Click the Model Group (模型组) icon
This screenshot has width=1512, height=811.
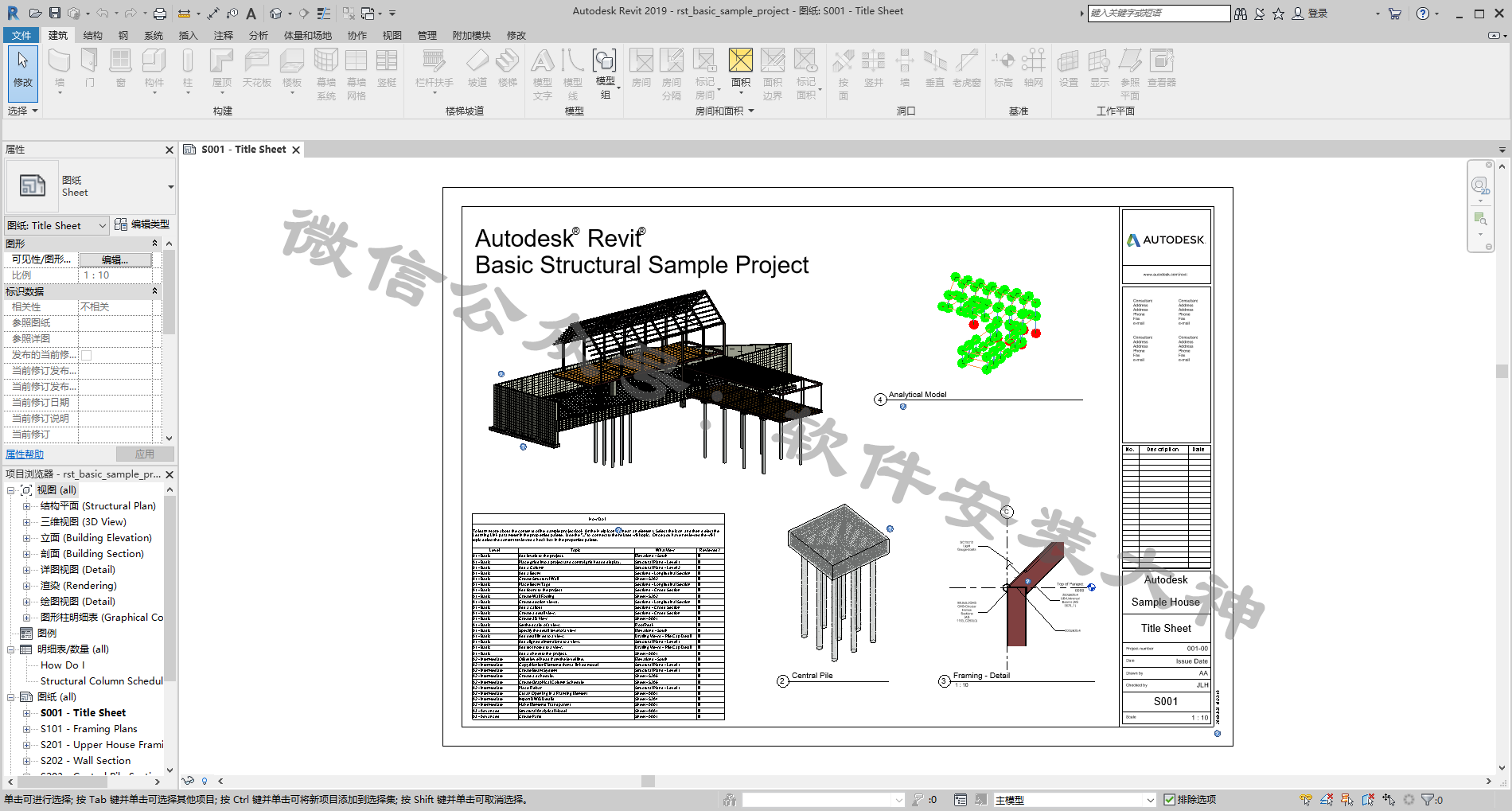(605, 62)
